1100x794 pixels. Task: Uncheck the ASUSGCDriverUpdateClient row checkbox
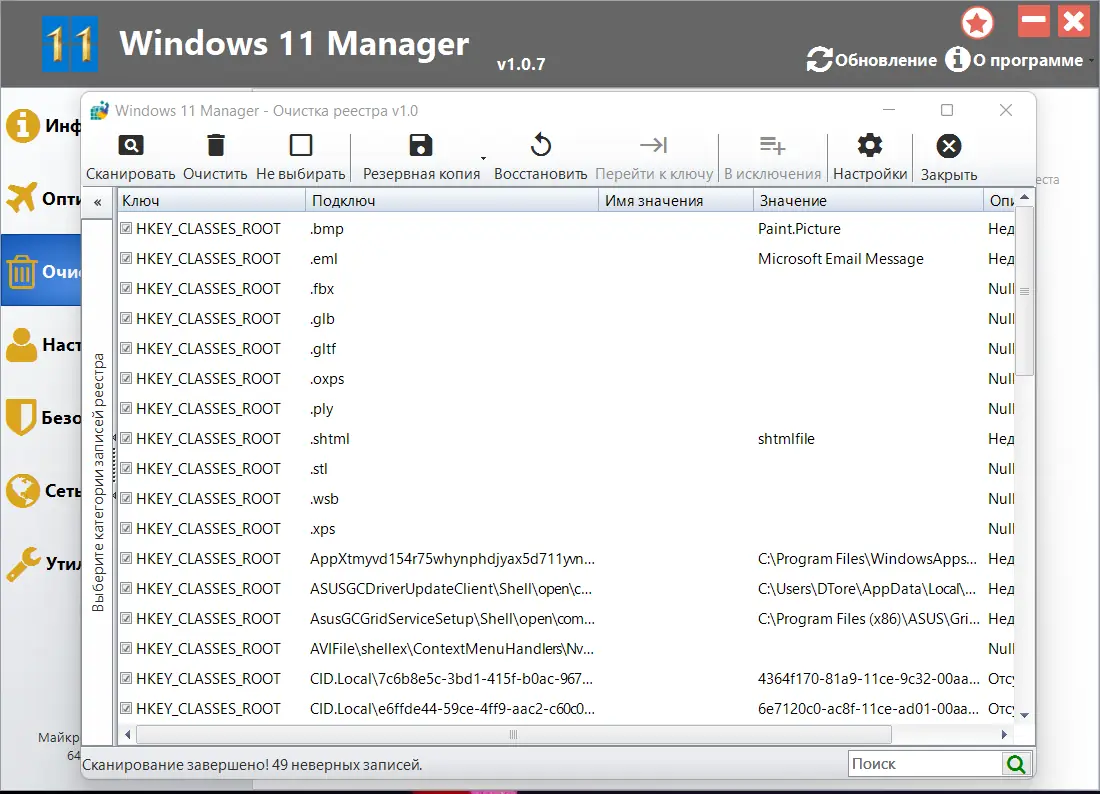click(126, 588)
